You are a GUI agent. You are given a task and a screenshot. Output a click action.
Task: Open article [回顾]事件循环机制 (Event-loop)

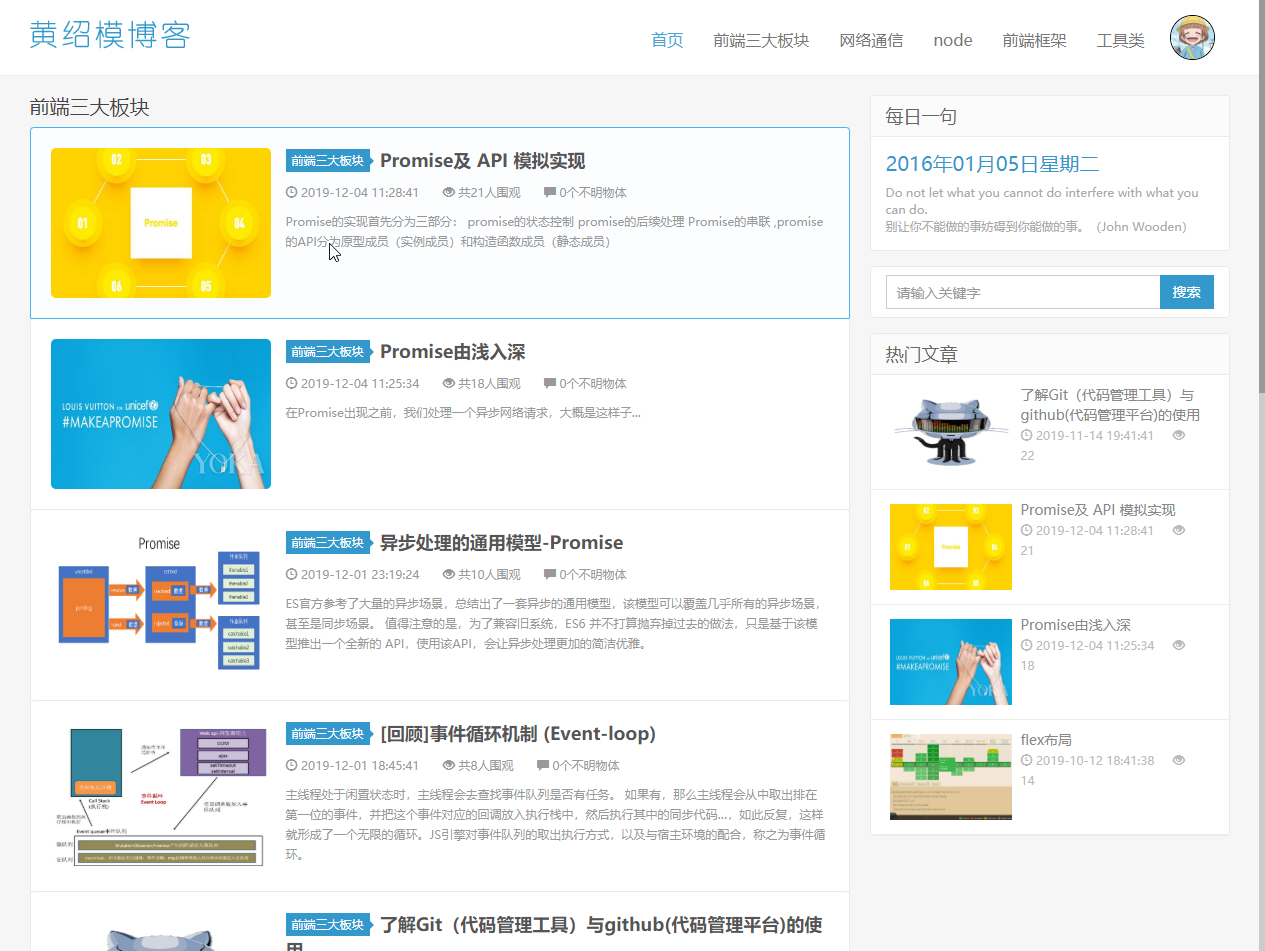click(518, 734)
